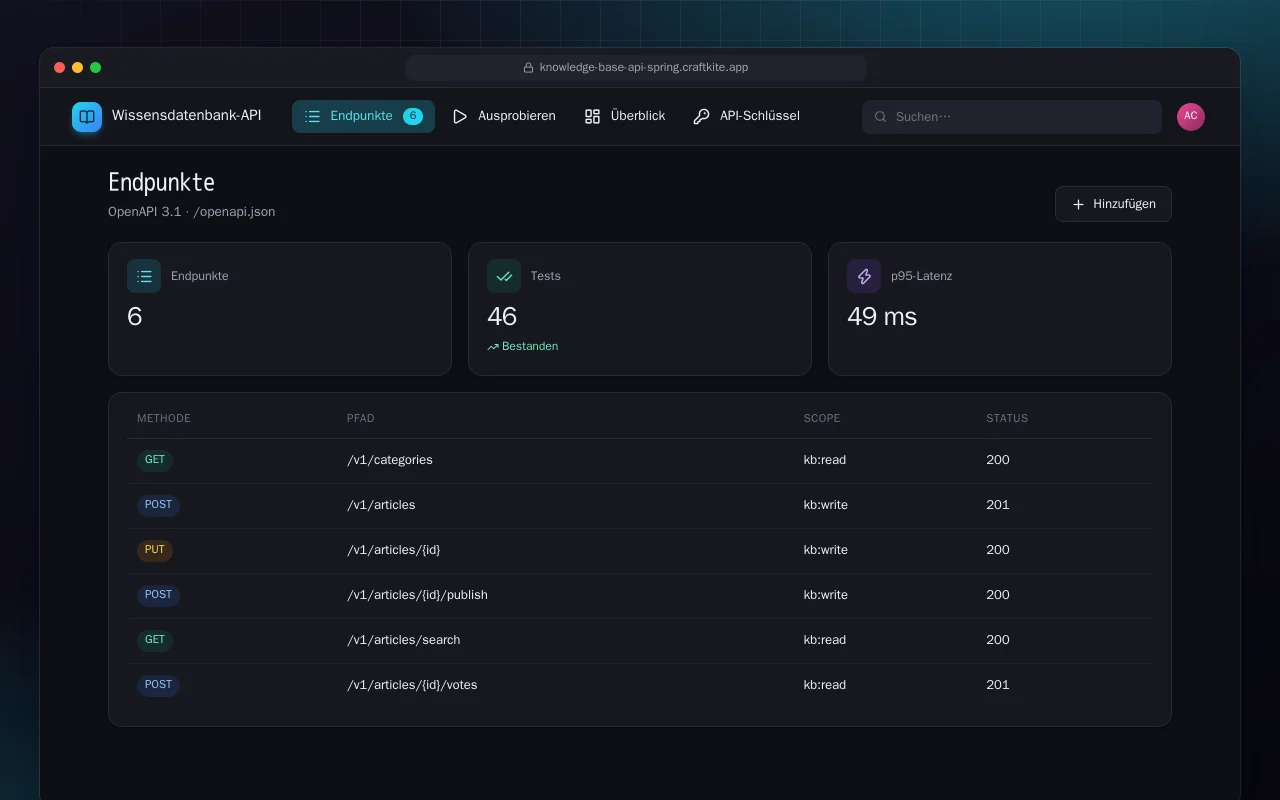Click the grid icon beside Überblick

click(x=592, y=116)
